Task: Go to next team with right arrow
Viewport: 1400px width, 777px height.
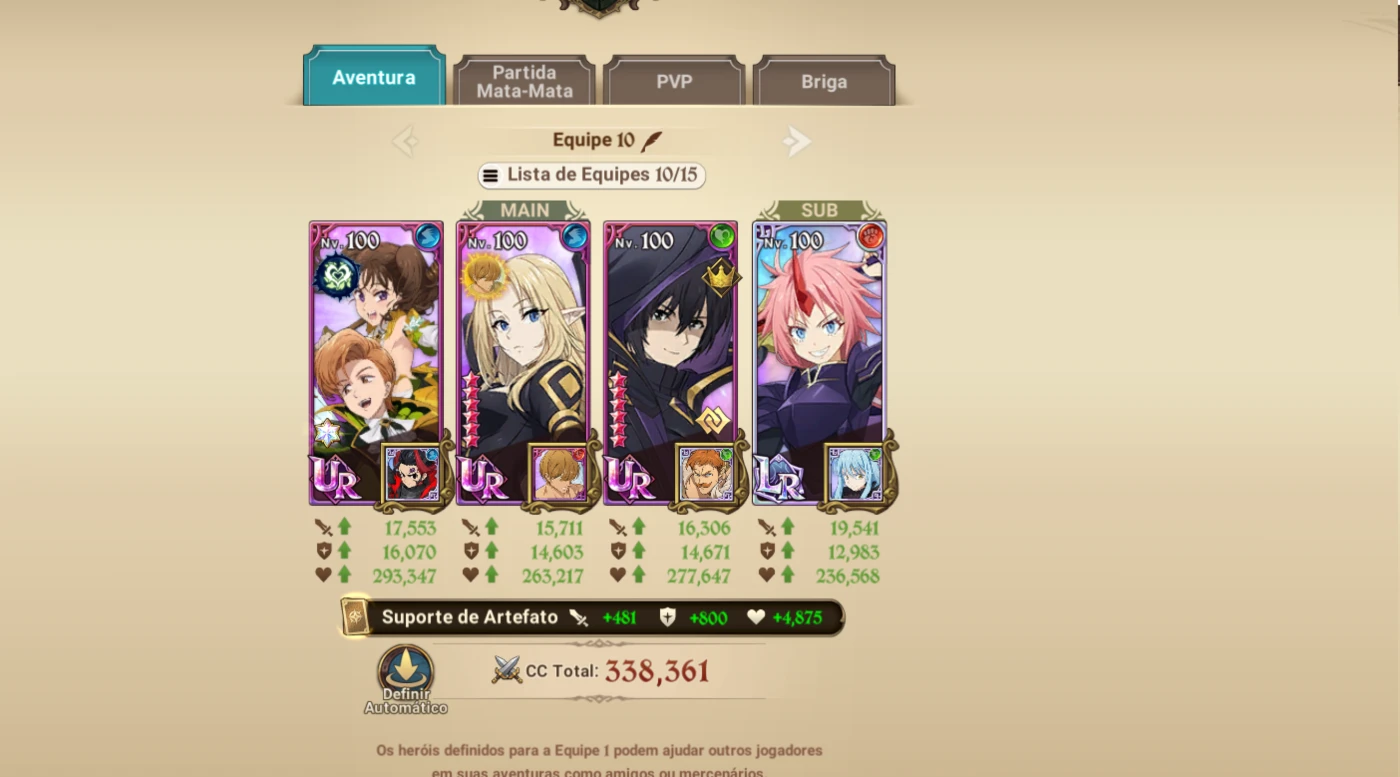Action: tap(796, 141)
